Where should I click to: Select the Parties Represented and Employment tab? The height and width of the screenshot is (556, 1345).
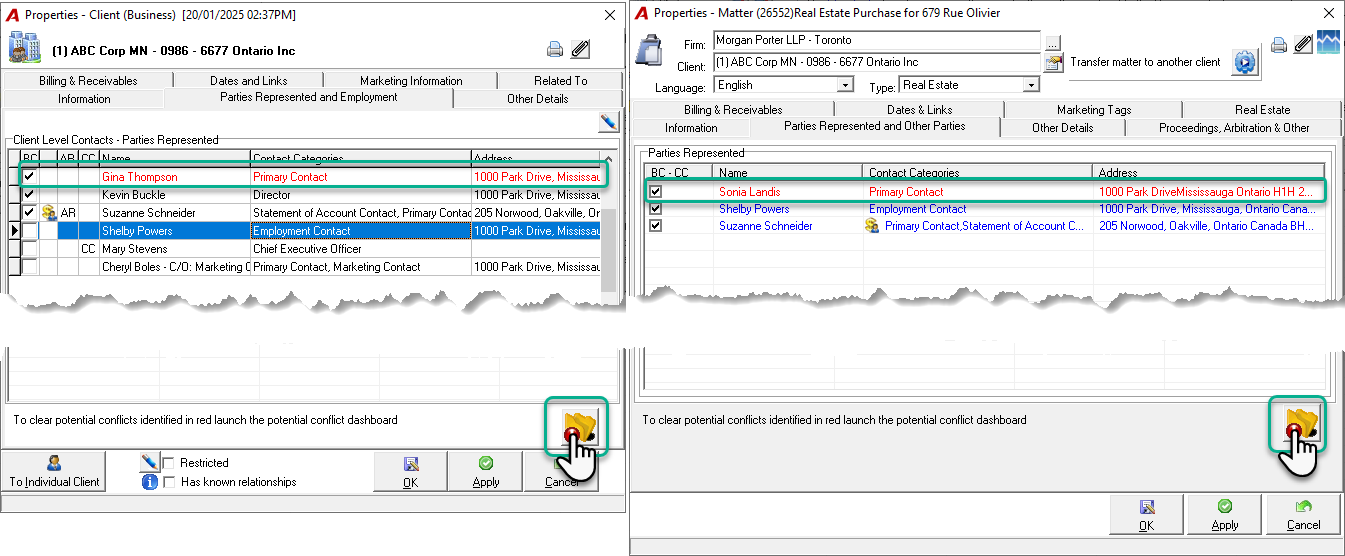(309, 97)
